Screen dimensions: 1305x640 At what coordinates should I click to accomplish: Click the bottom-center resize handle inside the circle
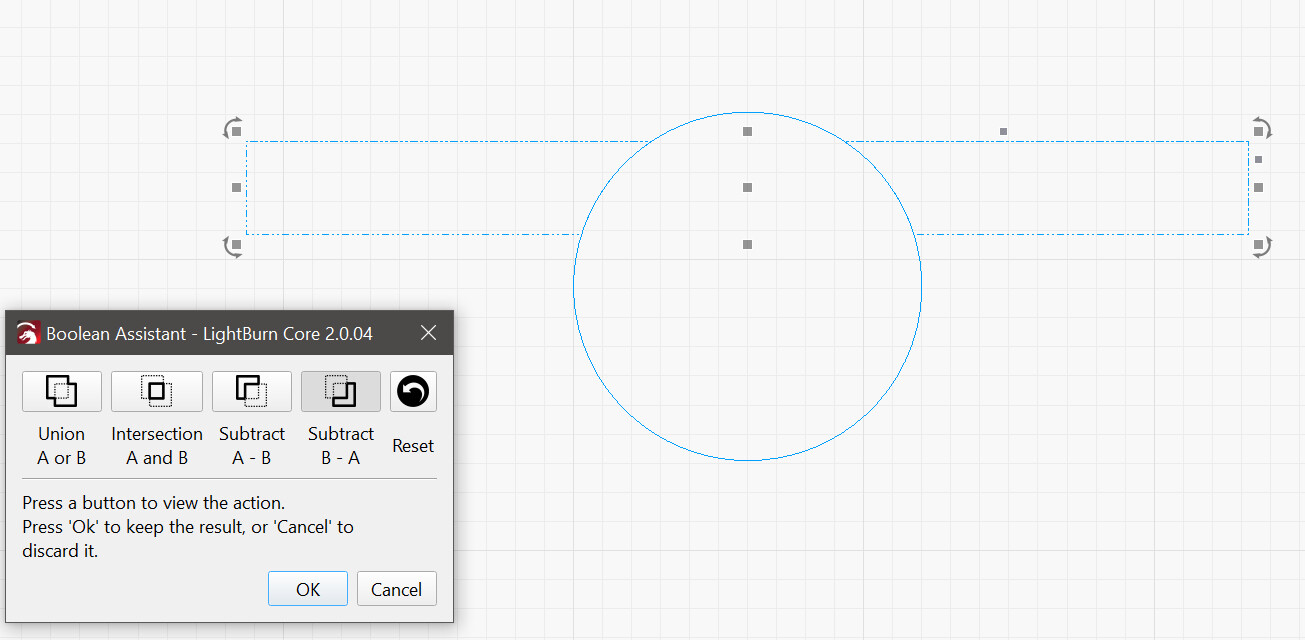747,244
